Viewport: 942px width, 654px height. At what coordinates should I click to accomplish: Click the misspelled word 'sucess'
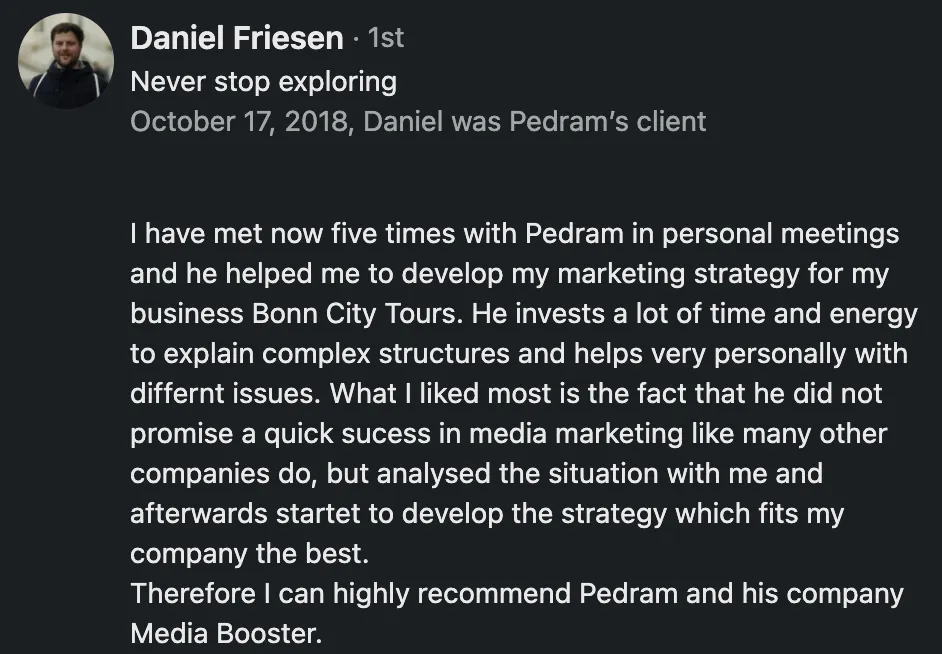(386, 434)
